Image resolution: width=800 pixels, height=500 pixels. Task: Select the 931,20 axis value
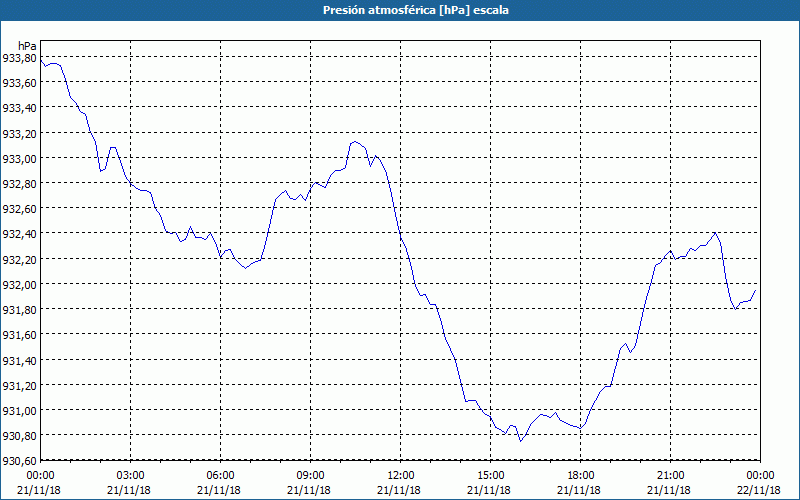18,386
